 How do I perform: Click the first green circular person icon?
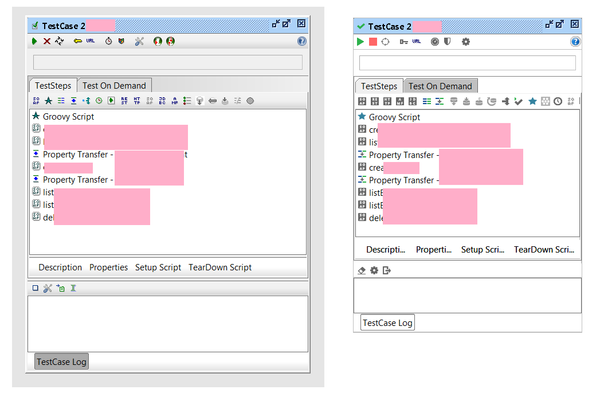(x=158, y=41)
